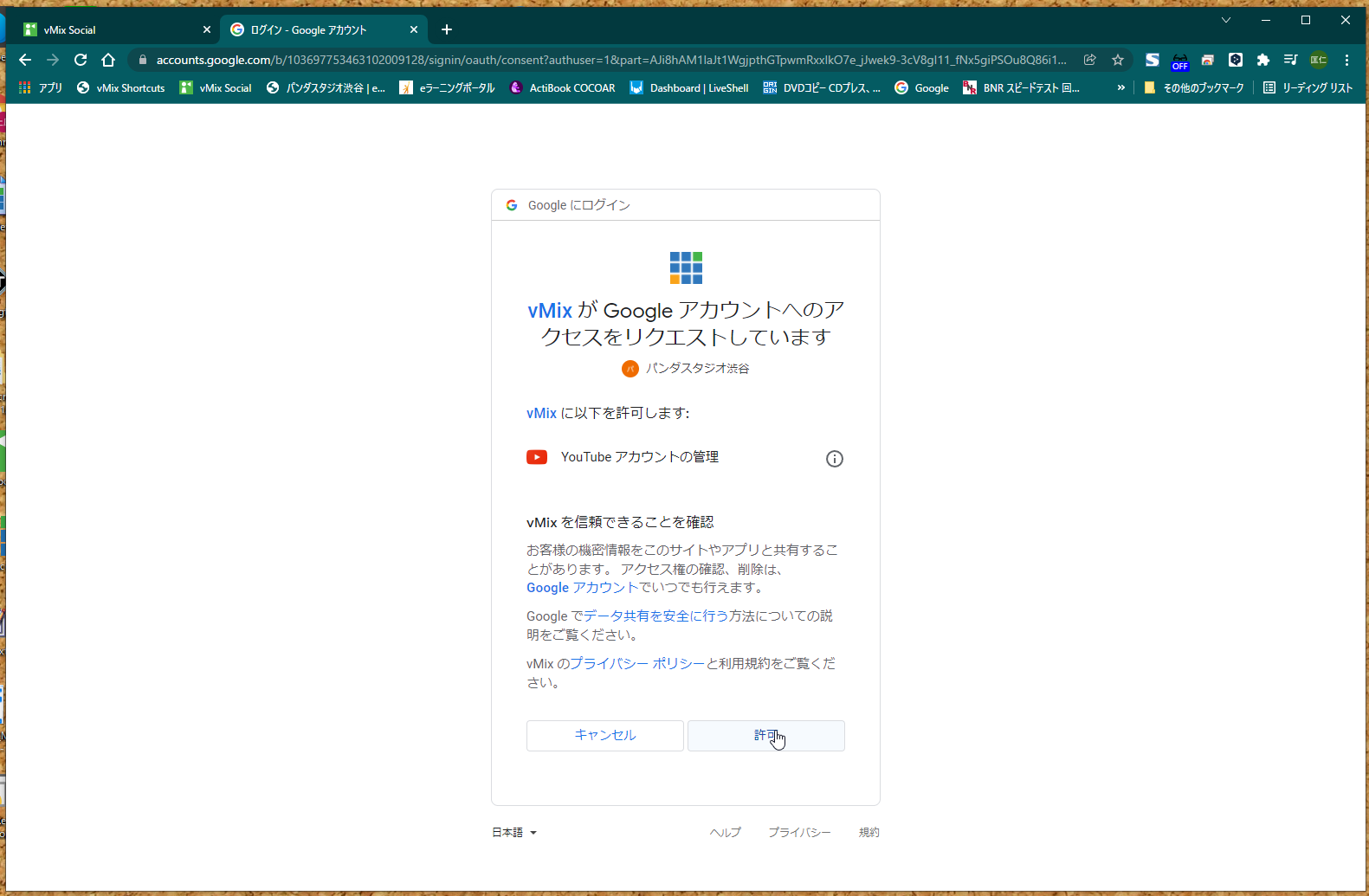Open a new browser tab

click(447, 29)
